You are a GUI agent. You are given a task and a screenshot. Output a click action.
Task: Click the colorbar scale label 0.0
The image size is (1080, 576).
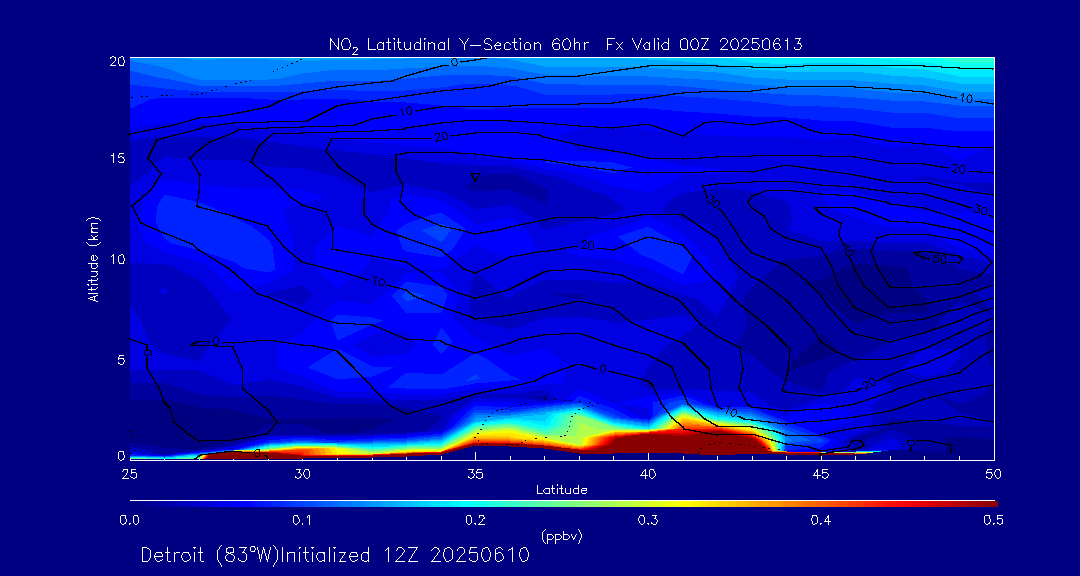coord(130,521)
